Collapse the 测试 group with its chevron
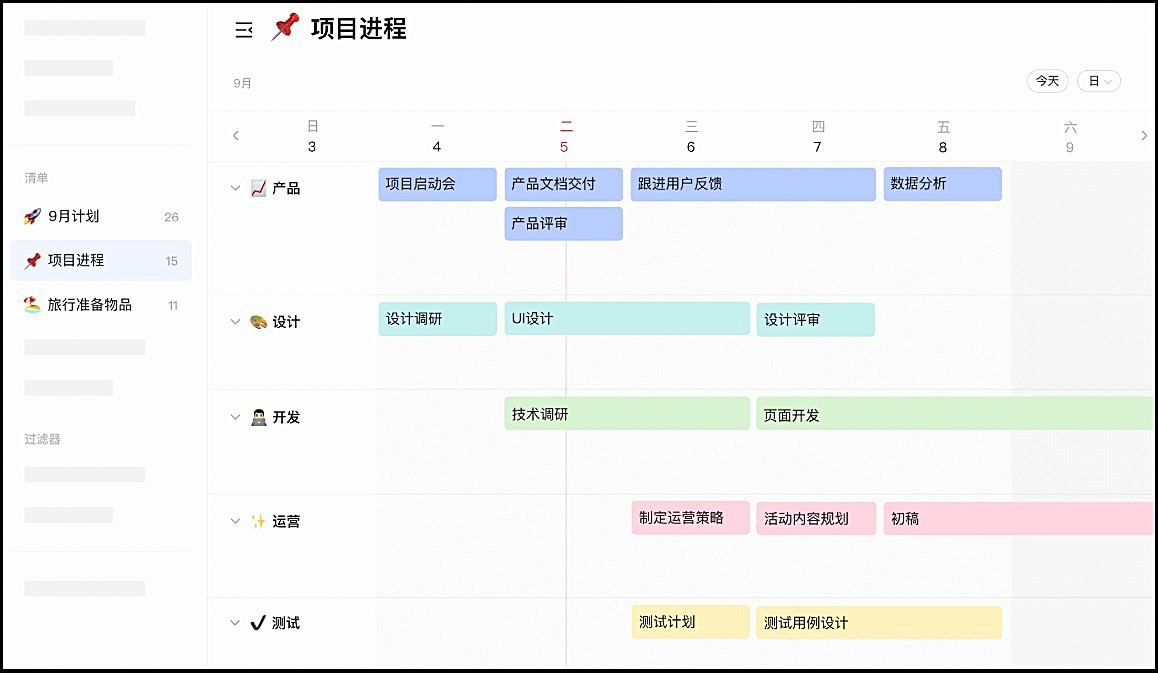1158x673 pixels. point(234,622)
